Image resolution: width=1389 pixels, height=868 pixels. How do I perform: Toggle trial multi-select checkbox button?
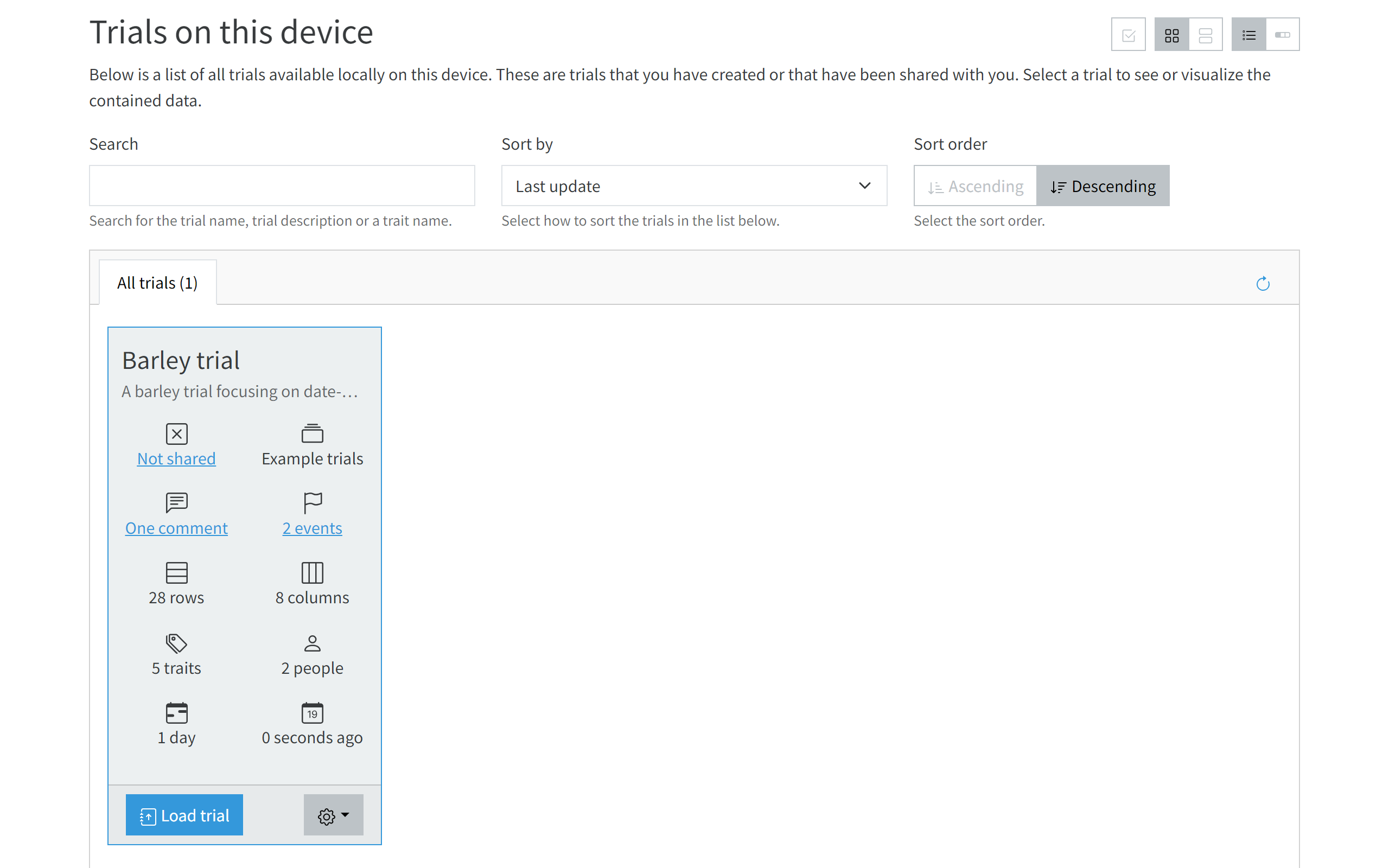(x=1128, y=35)
